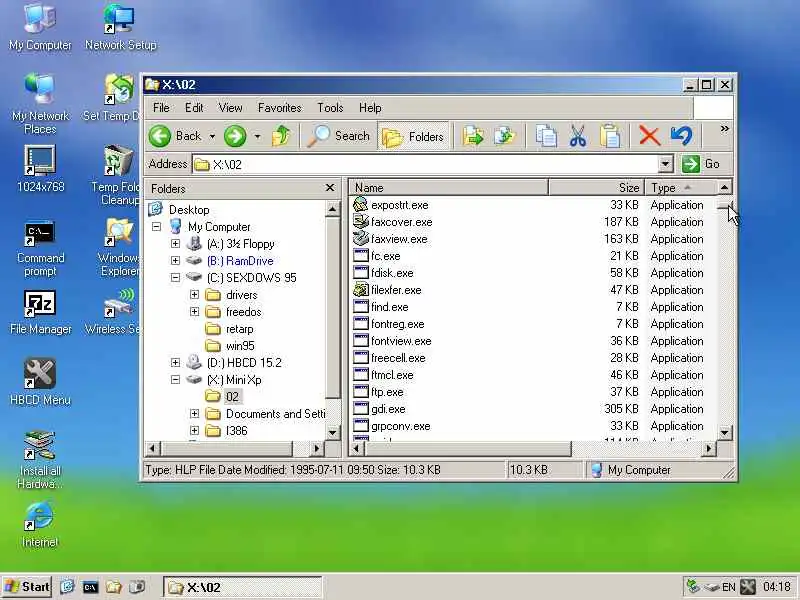Expand the (B:) RamDrive node

coord(176,260)
